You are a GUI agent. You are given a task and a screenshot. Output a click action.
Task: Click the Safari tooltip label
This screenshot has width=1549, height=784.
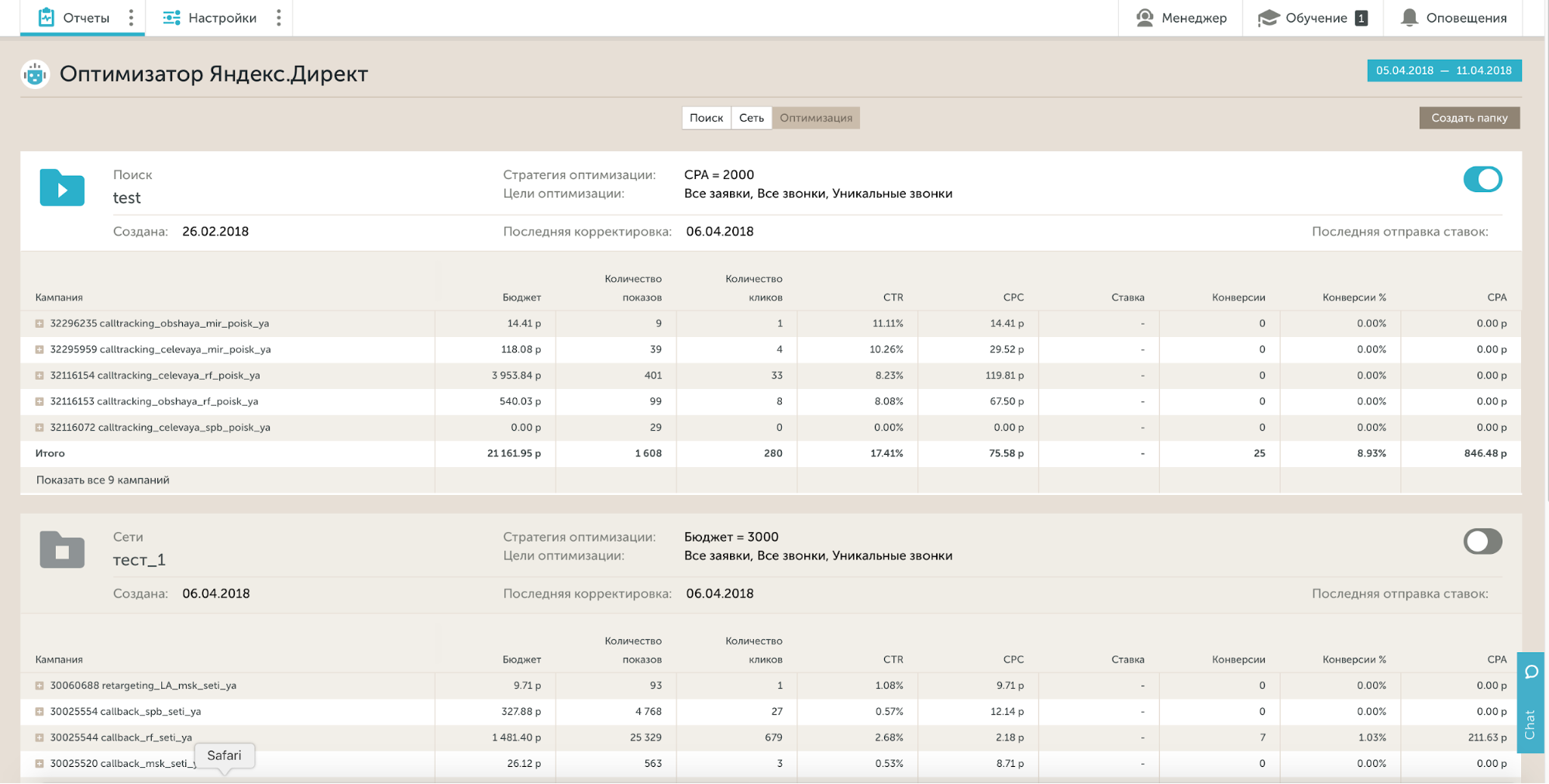coord(224,755)
